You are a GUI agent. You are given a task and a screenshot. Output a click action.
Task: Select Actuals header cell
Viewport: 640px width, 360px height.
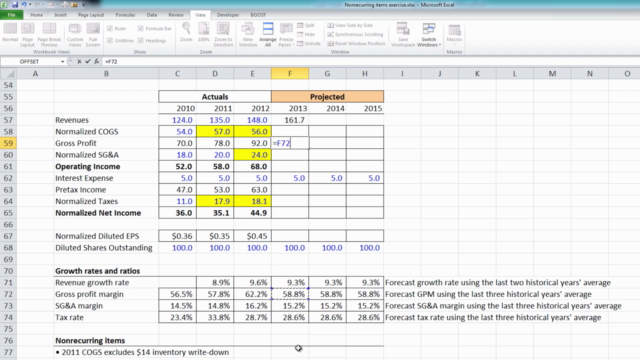pos(215,97)
